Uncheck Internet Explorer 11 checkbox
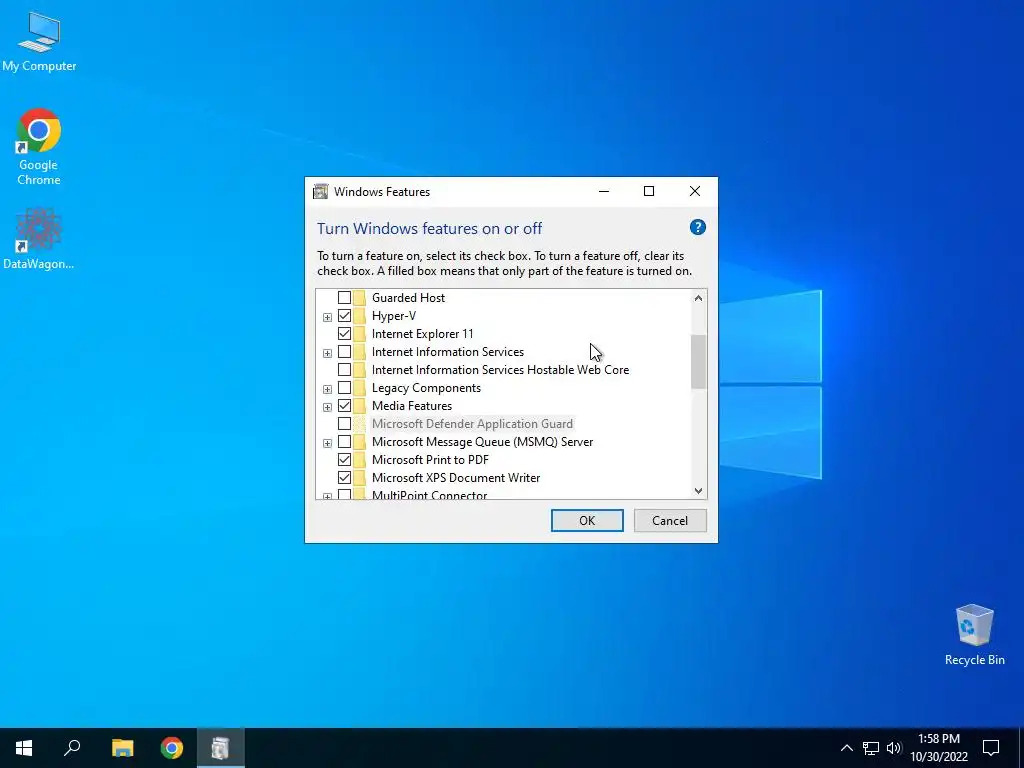 (x=344, y=334)
